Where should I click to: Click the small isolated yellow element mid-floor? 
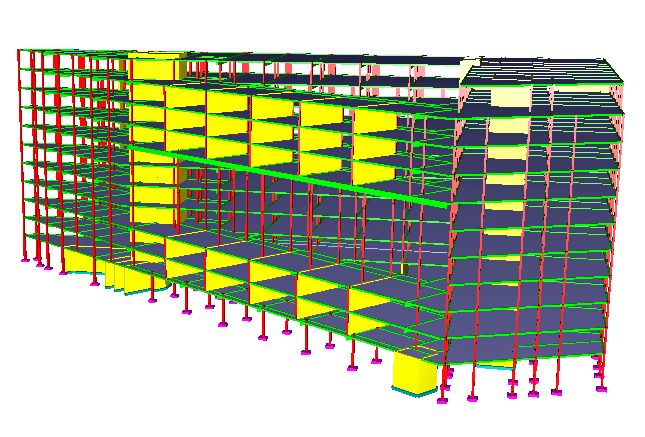tap(405, 269)
